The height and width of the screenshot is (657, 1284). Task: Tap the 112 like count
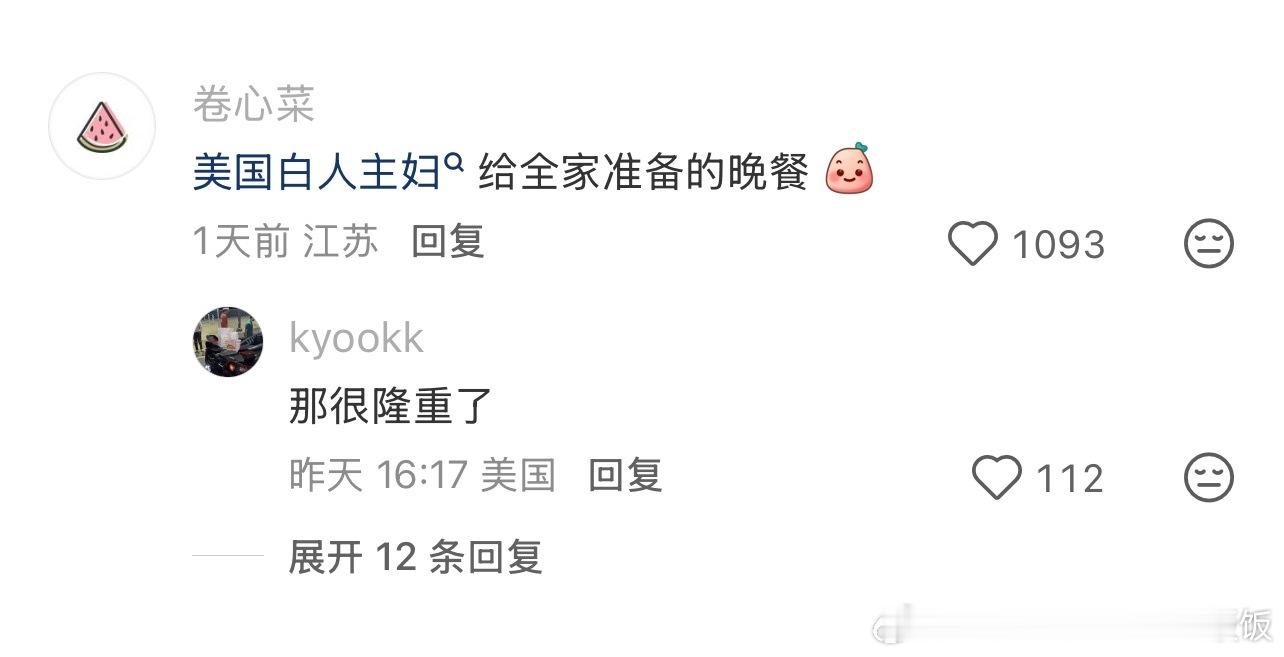tap(1069, 478)
